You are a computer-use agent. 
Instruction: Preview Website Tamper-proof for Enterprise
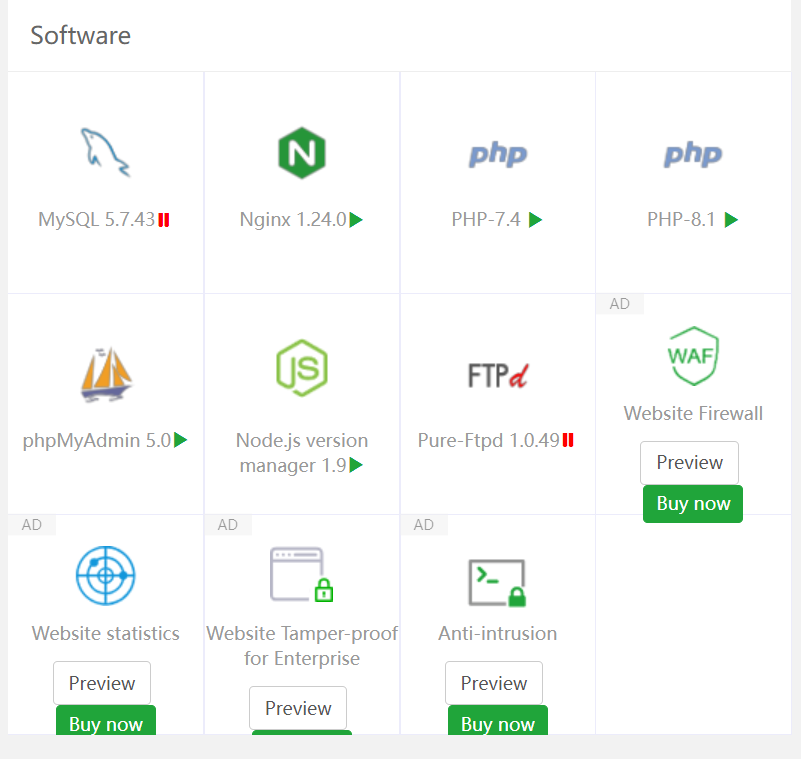pyautogui.click(x=298, y=708)
